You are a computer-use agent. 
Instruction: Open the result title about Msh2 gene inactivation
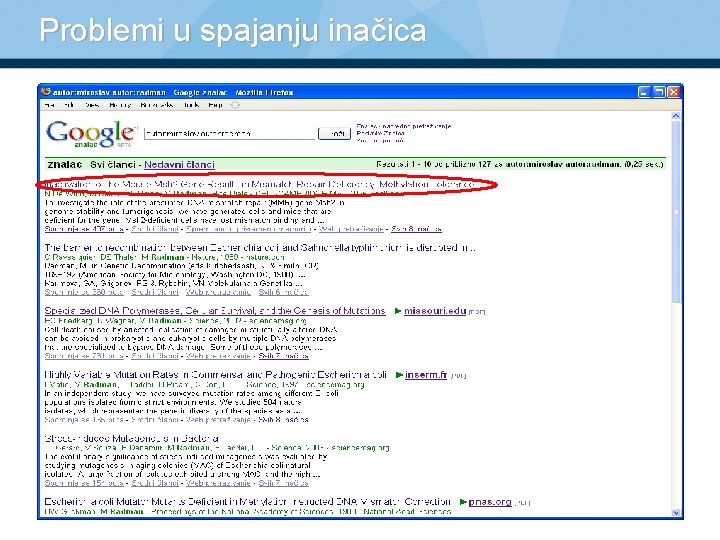tap(259, 184)
